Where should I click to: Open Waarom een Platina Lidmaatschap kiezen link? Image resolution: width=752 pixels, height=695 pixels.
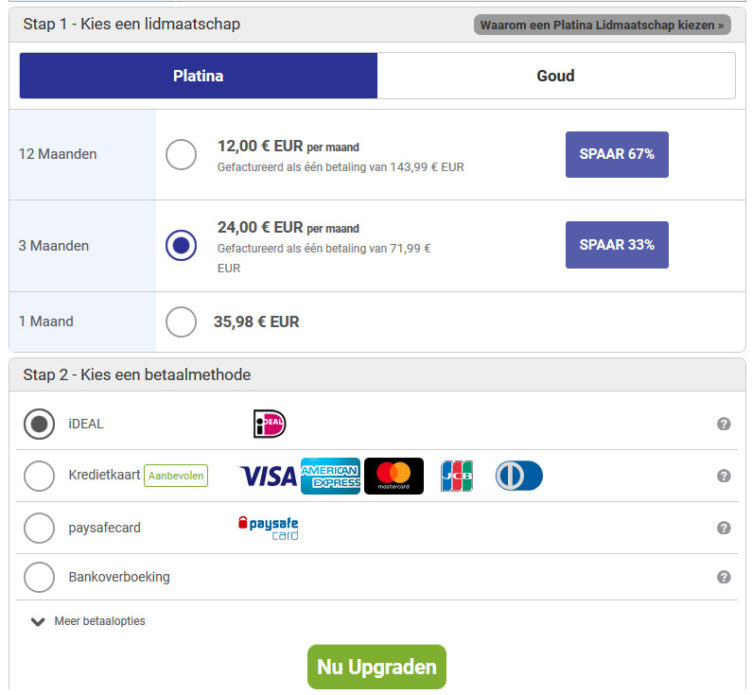point(602,25)
